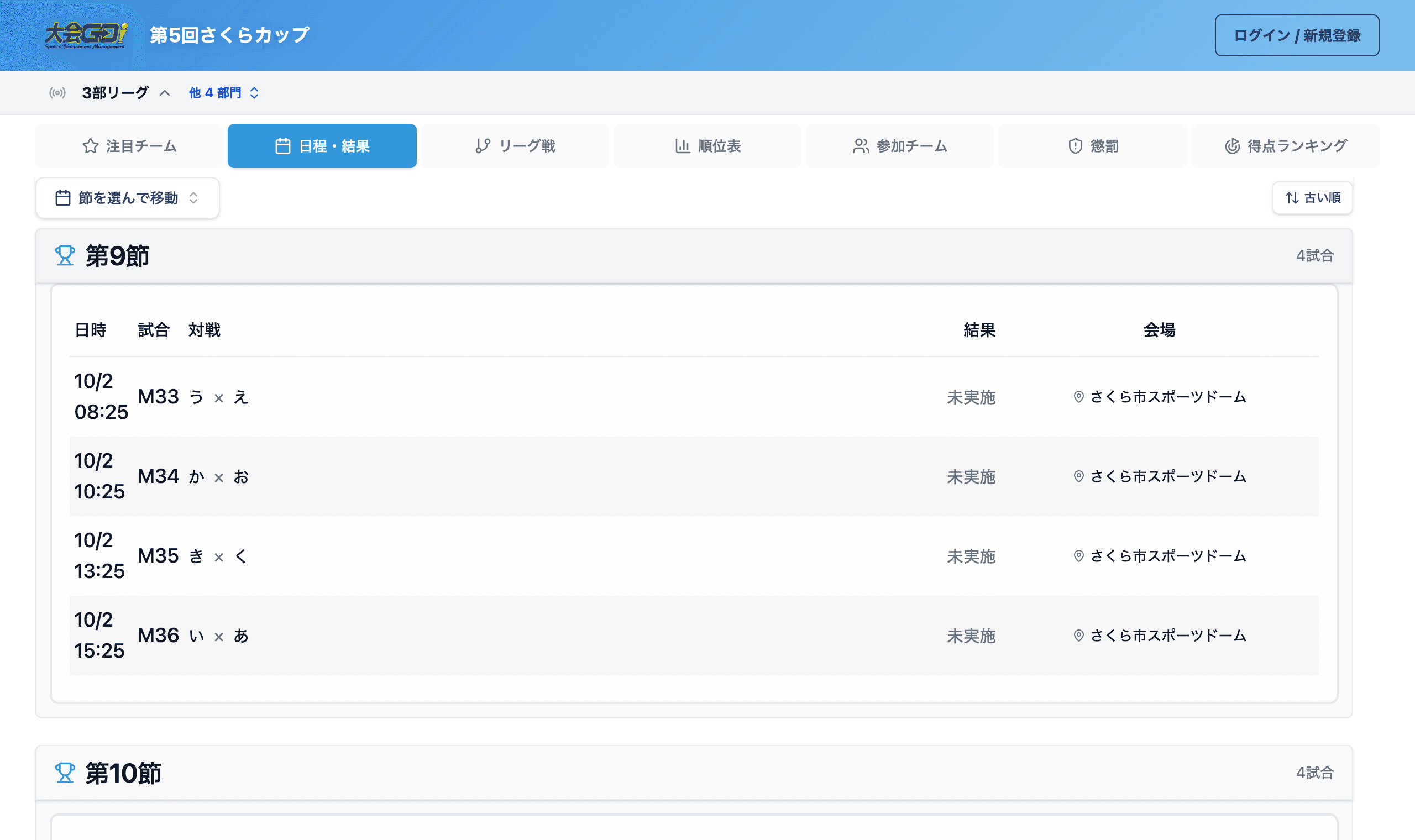Click match code M36

click(159, 636)
